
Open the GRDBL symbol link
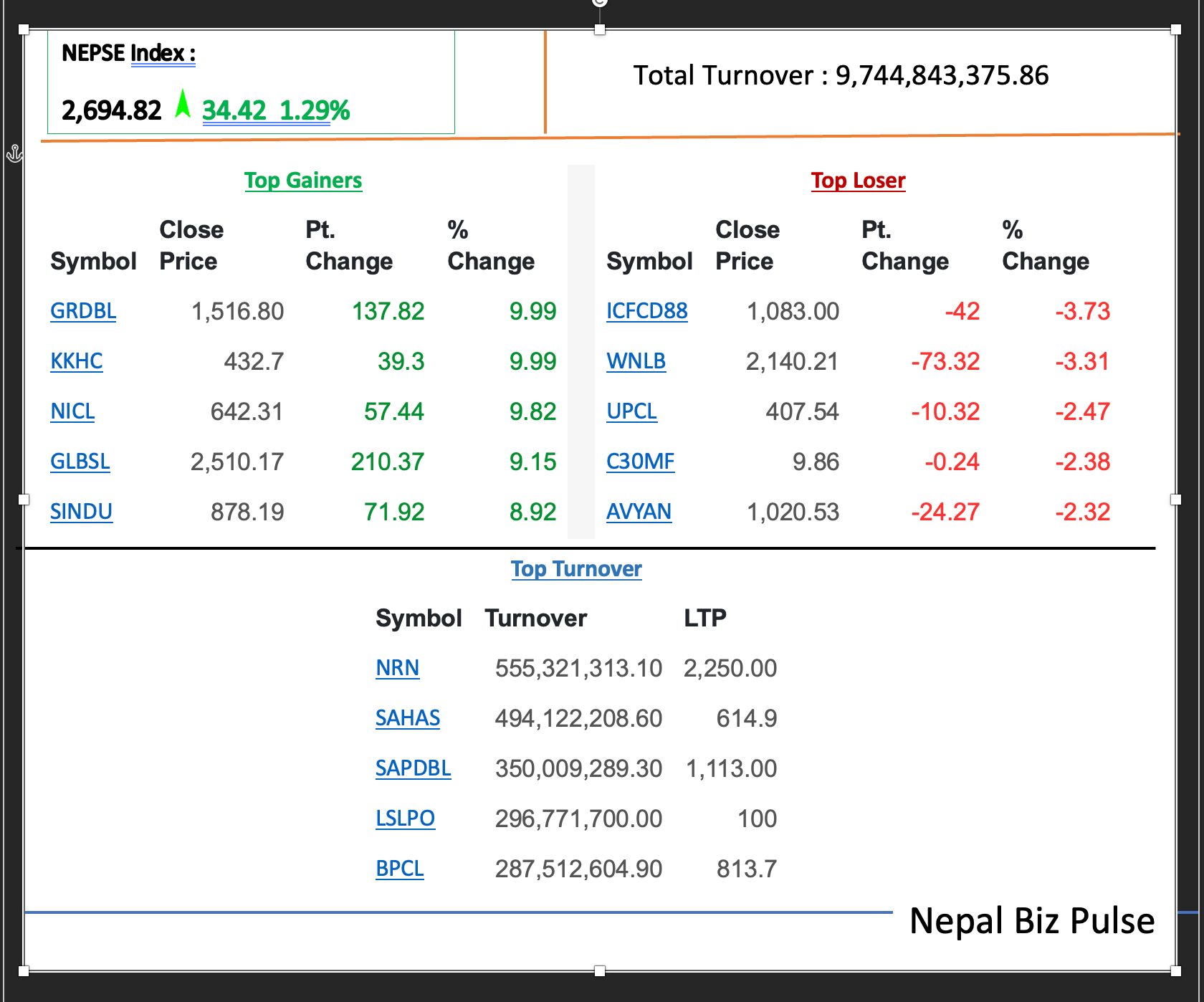coord(83,311)
